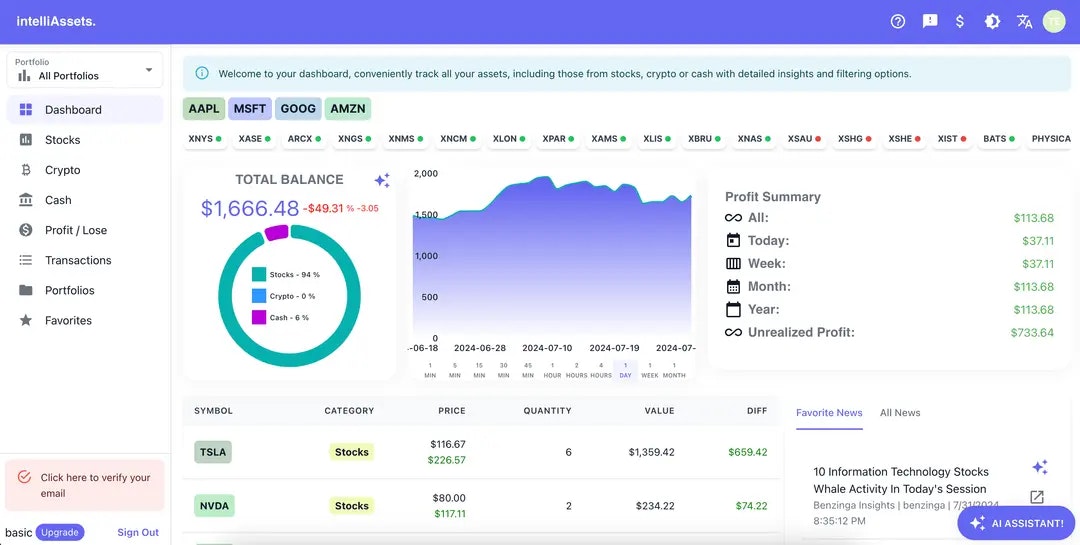This screenshot has width=1080, height=545.
Task: Click the Portfolios folder icon in sidebar
Action: coord(26,290)
